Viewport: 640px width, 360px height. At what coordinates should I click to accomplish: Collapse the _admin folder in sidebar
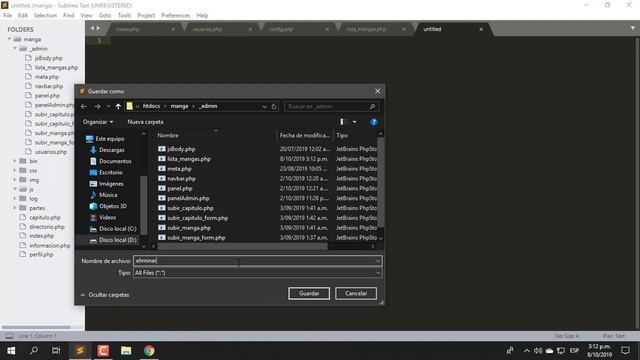pyautogui.click(x=15, y=49)
